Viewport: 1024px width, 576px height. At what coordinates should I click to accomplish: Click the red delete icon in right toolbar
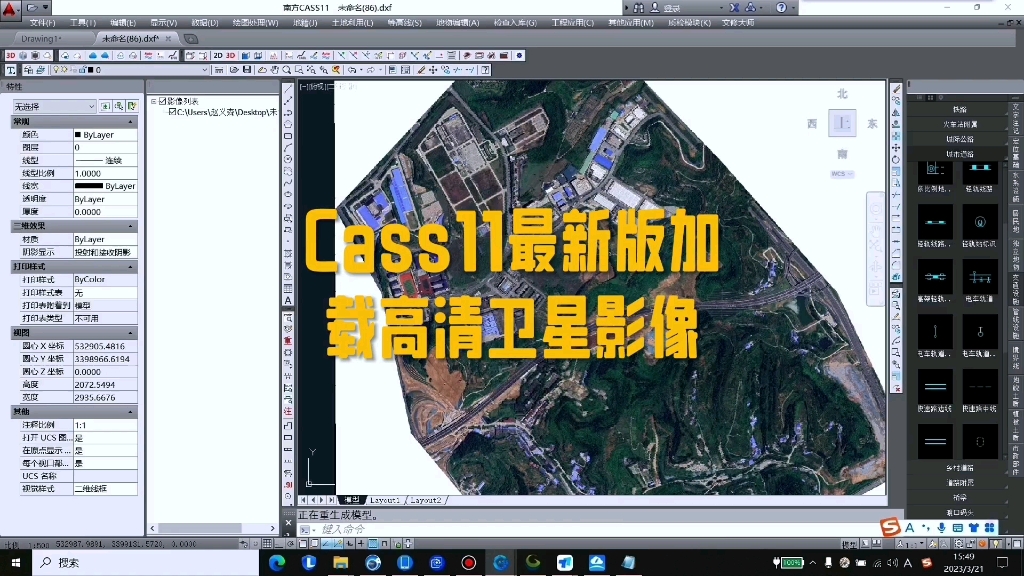897,389
